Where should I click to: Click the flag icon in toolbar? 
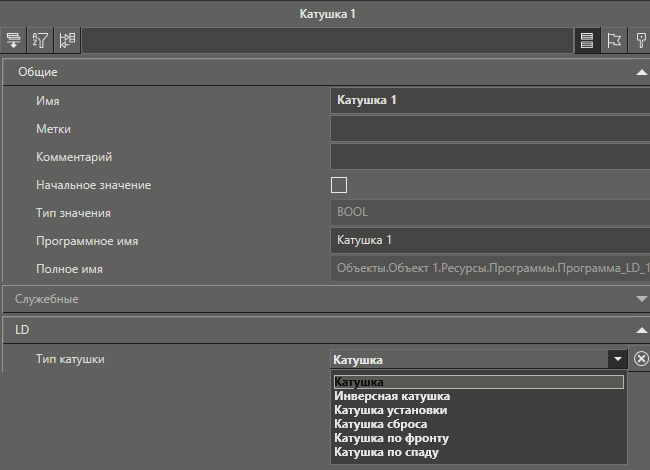pos(615,41)
